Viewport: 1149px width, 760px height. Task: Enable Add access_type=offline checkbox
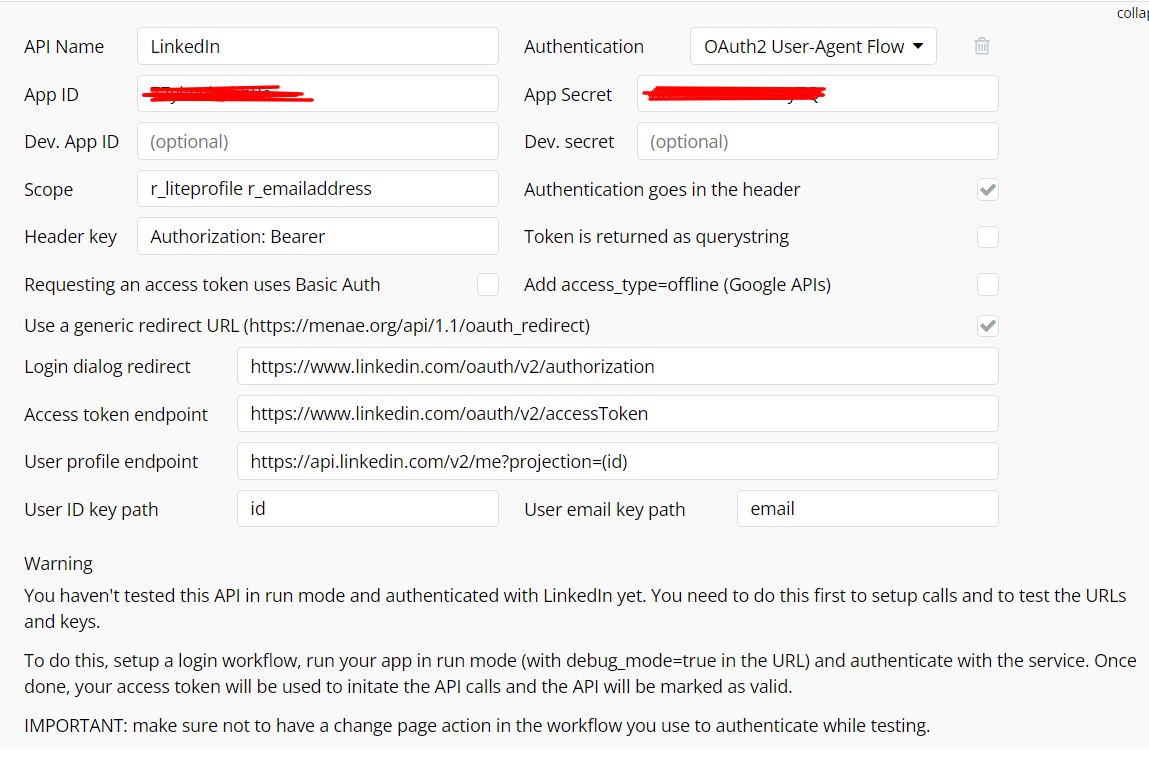(987, 284)
